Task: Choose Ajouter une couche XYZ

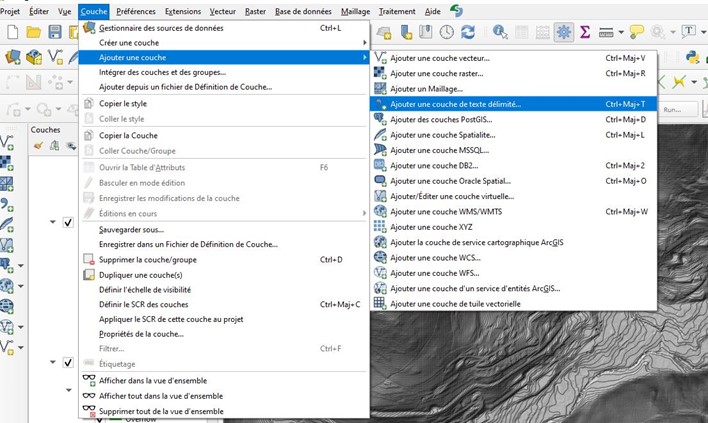Action: pos(513,227)
